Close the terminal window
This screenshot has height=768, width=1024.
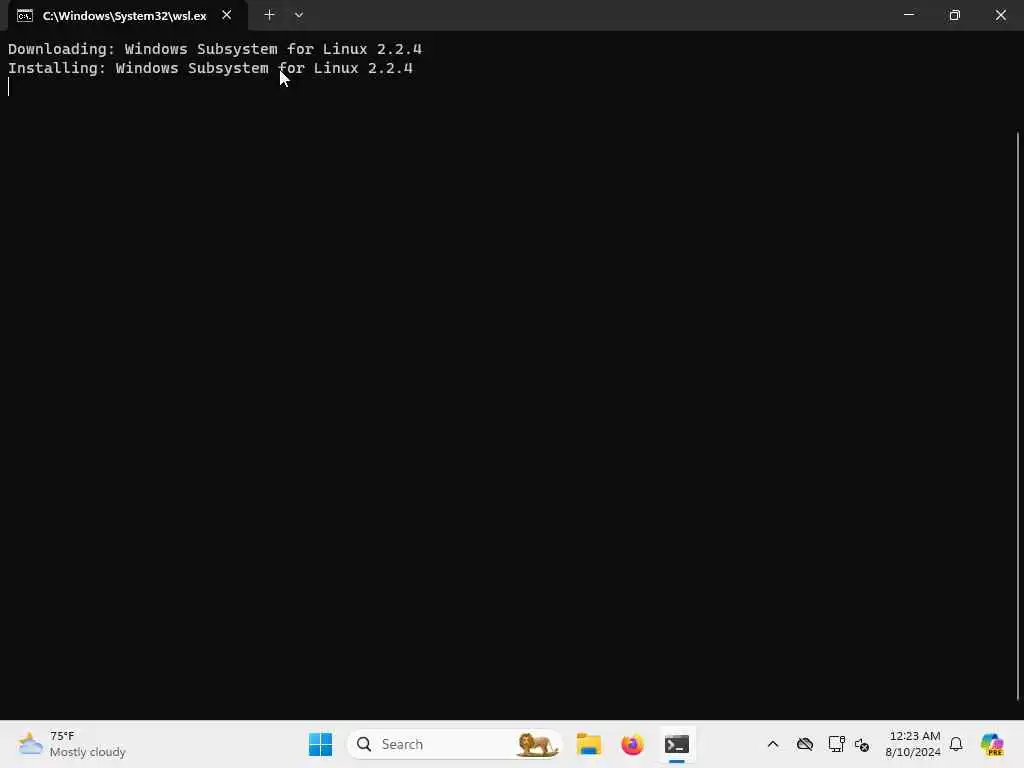[1000, 14]
